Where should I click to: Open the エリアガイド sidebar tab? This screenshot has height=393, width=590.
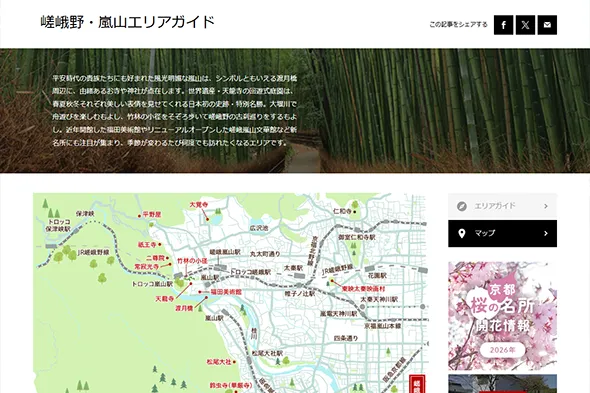(x=502, y=206)
